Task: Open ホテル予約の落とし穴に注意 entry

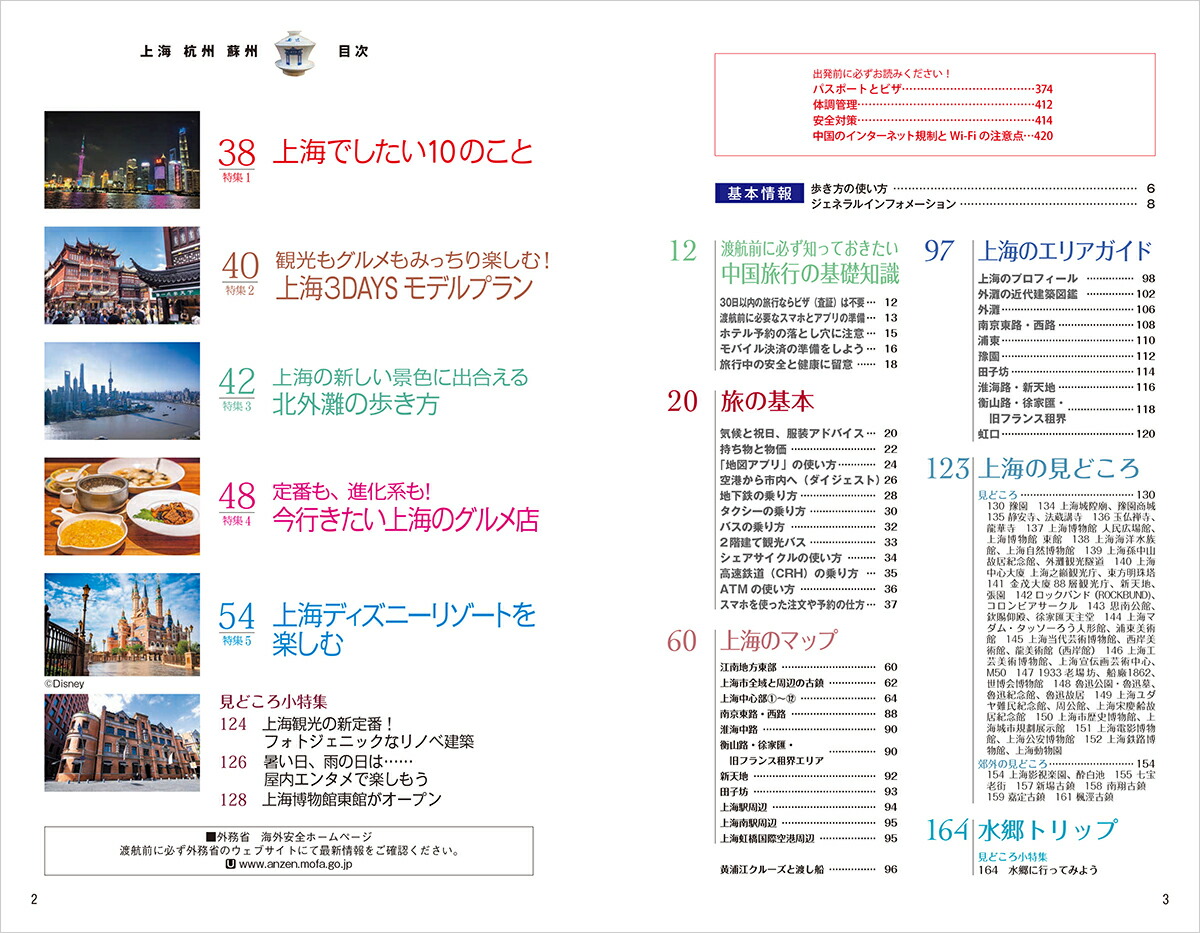Action: point(808,333)
